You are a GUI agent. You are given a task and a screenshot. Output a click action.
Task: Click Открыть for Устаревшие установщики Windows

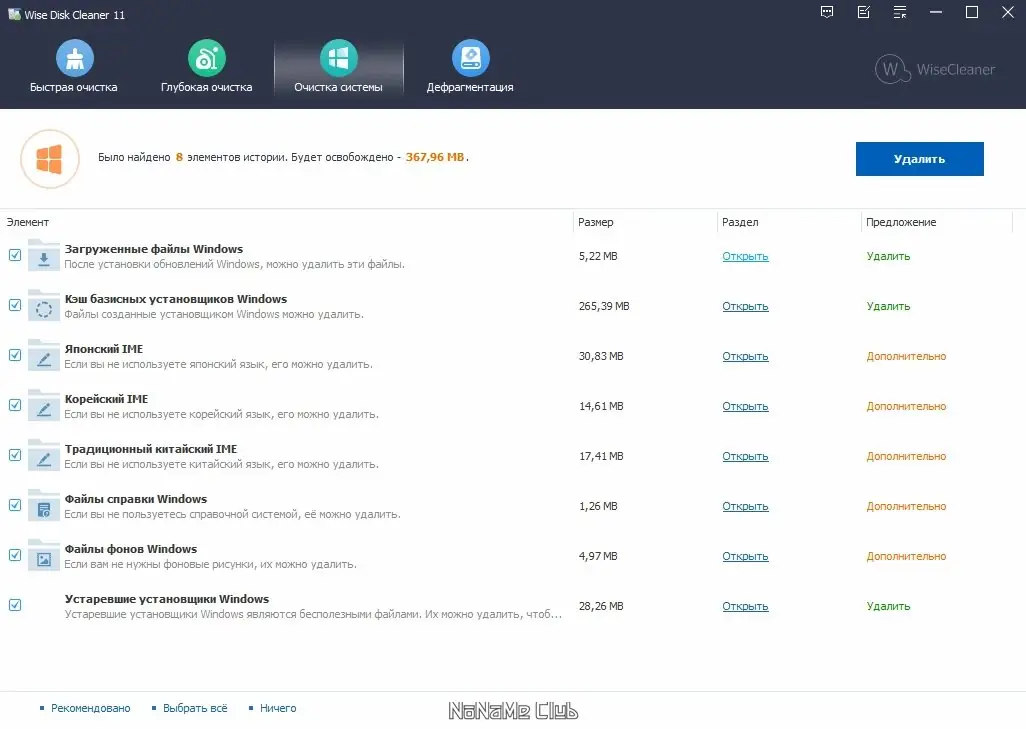pos(745,607)
